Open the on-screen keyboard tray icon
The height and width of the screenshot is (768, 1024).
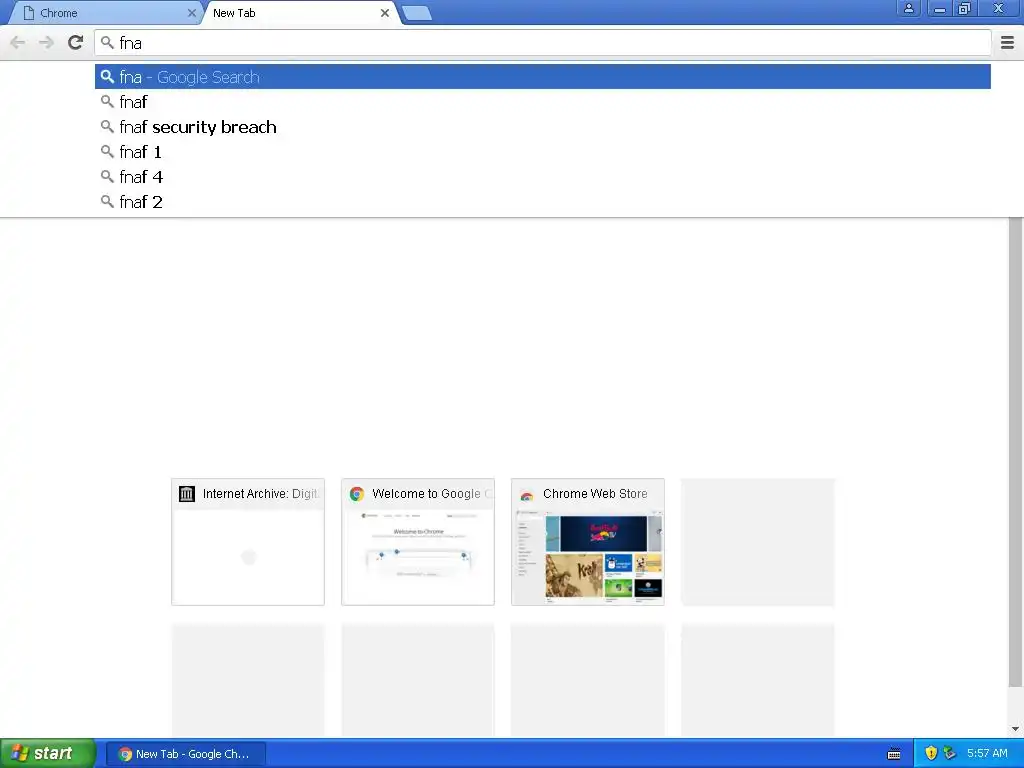[894, 754]
